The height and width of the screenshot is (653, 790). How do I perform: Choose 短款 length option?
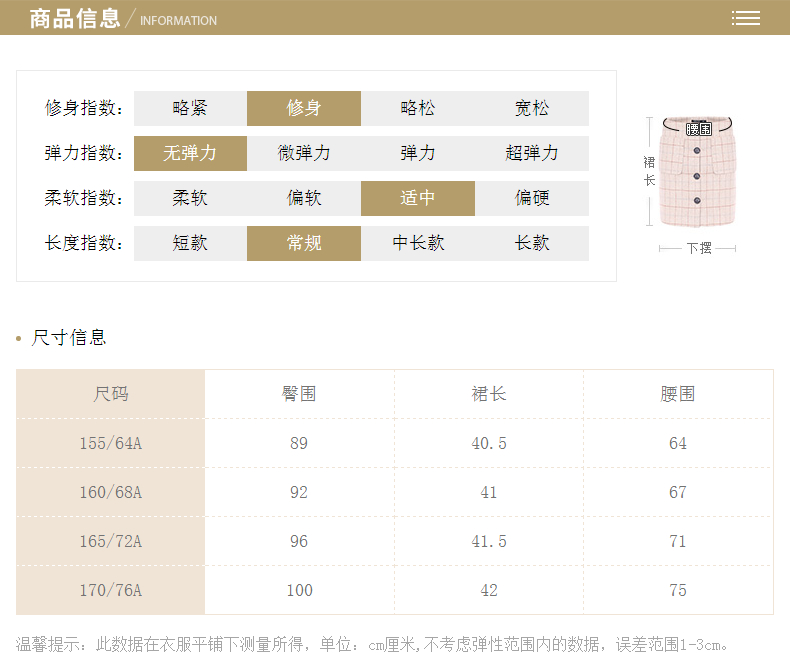[190, 243]
